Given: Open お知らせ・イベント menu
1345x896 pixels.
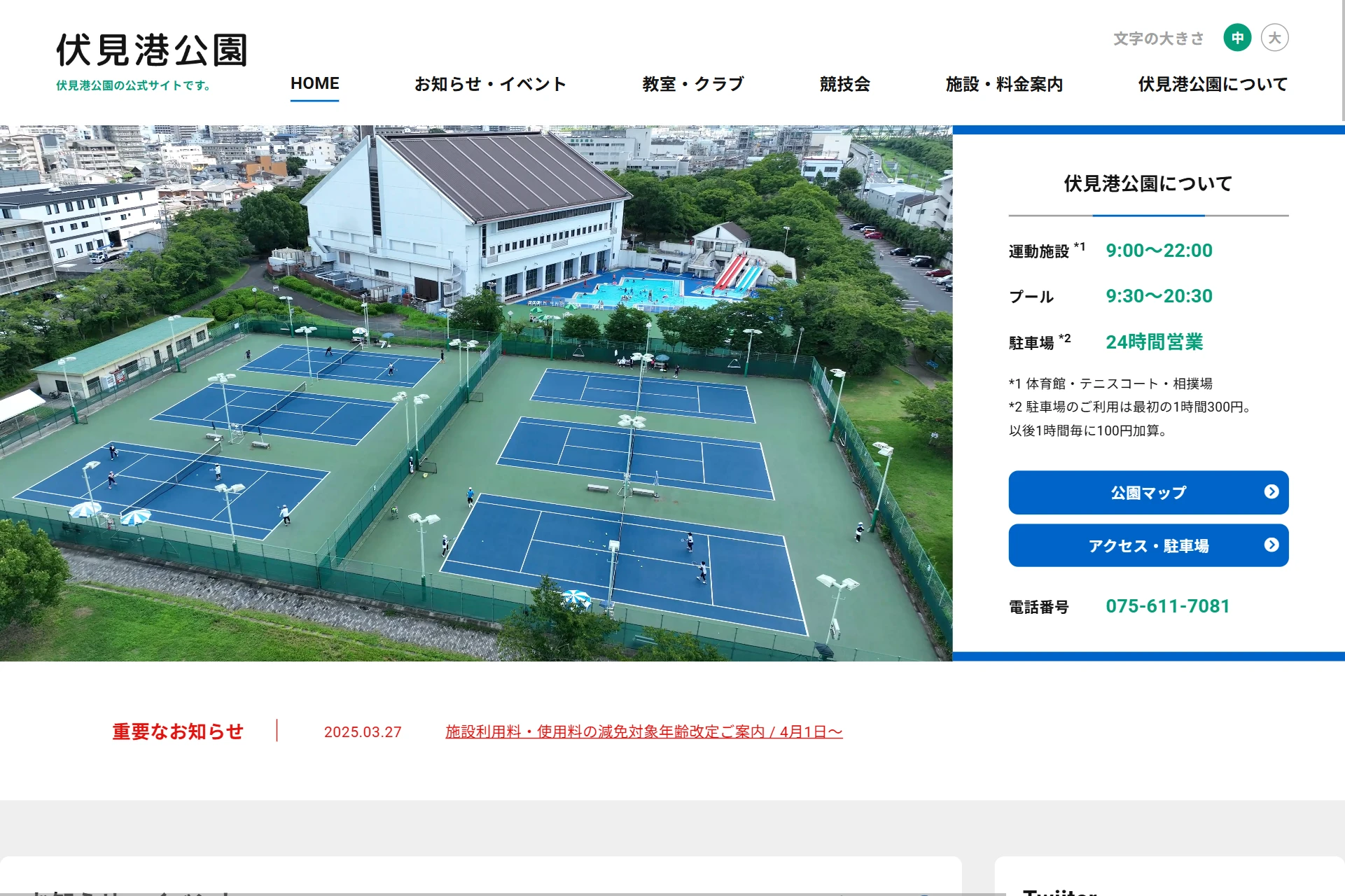Looking at the screenshot, I should coord(490,84).
